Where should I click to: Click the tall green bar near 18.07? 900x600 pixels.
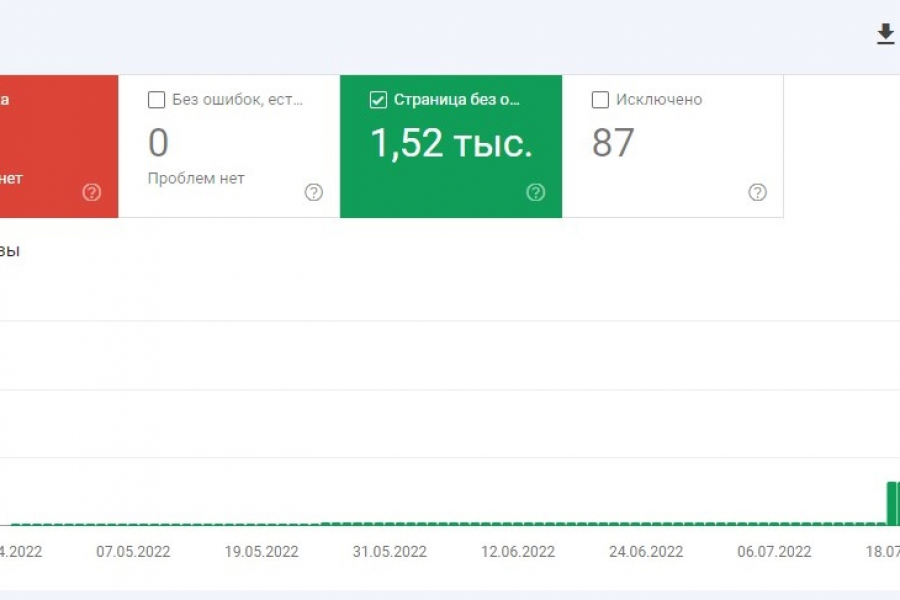coord(893,503)
